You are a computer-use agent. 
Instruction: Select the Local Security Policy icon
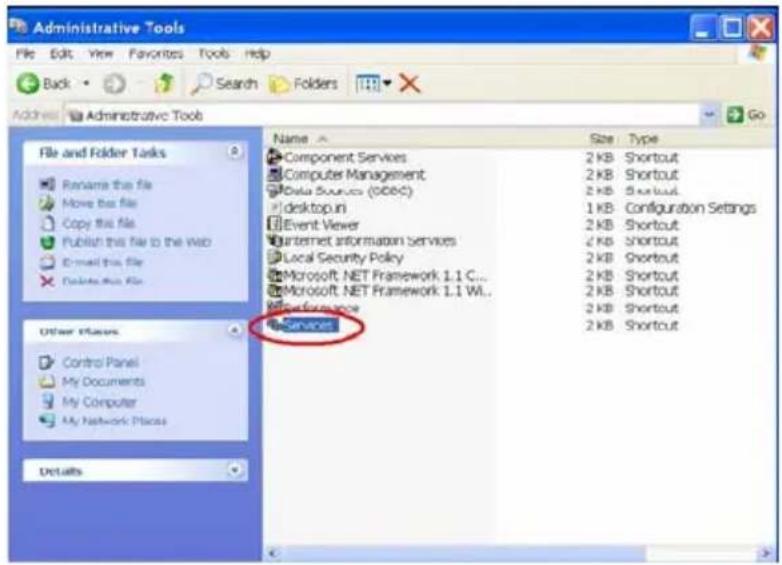coord(275,257)
